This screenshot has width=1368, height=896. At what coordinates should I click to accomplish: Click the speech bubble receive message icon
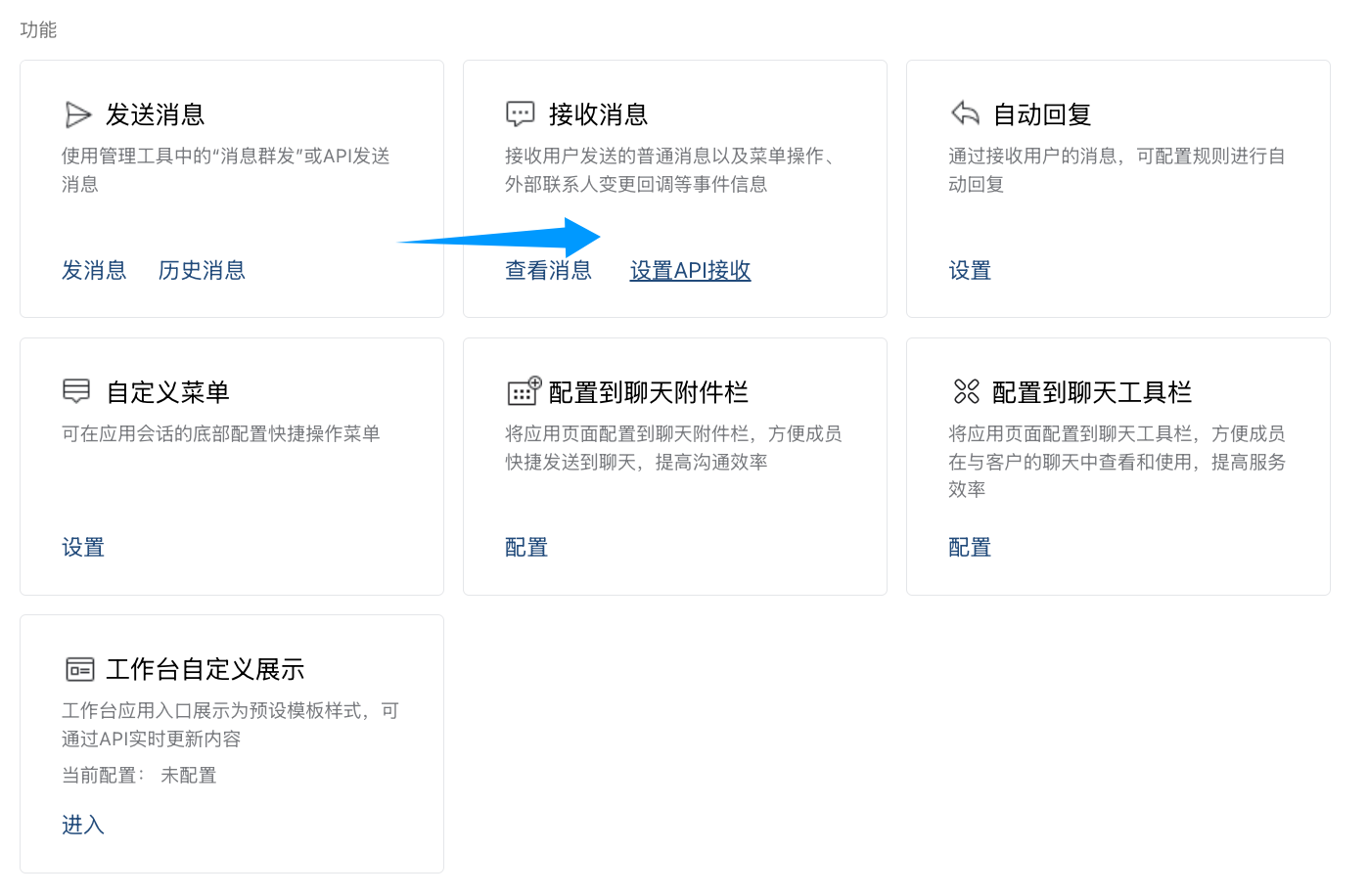521,114
